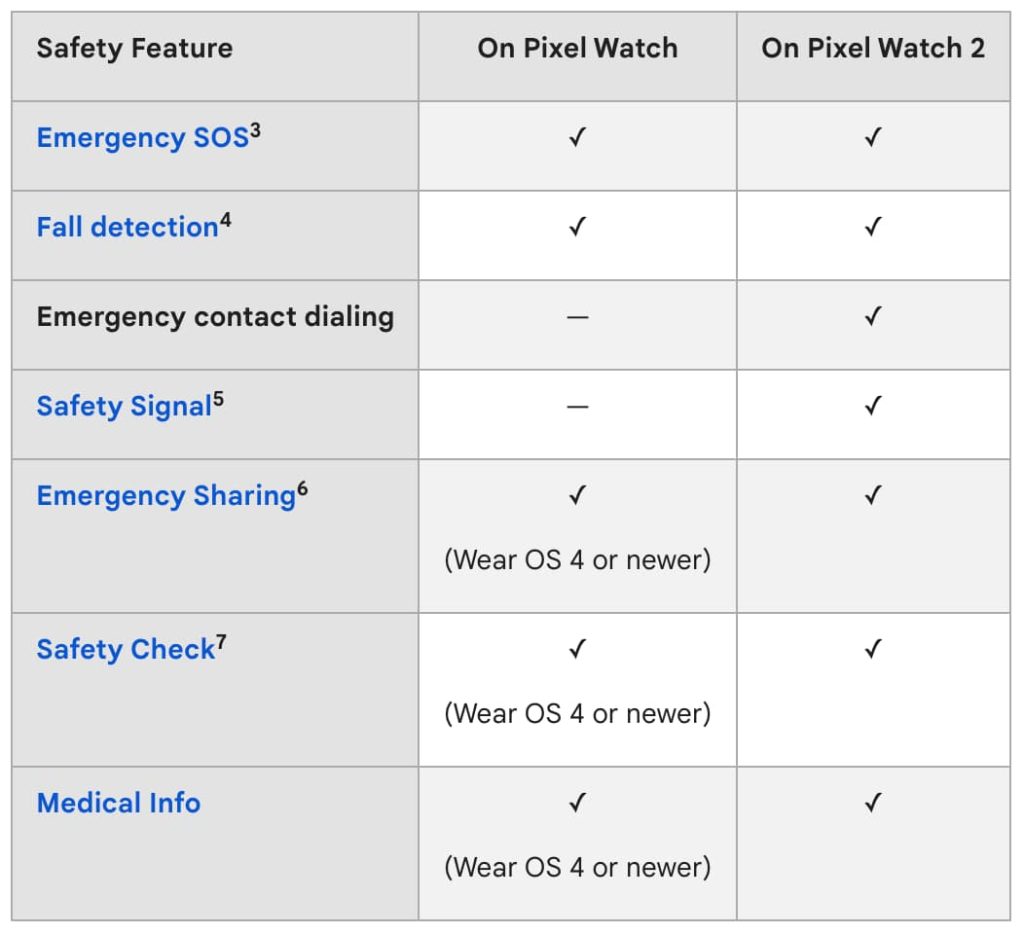Image resolution: width=1024 pixels, height=934 pixels.
Task: Click the dash in the Safety Signal row
Action: point(577,406)
